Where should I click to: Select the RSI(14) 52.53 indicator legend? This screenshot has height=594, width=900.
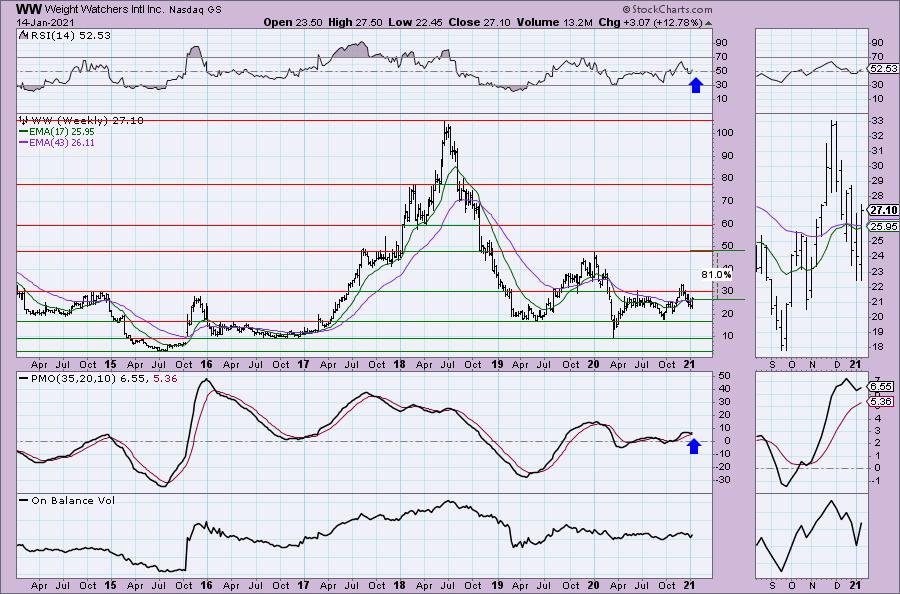(x=69, y=35)
